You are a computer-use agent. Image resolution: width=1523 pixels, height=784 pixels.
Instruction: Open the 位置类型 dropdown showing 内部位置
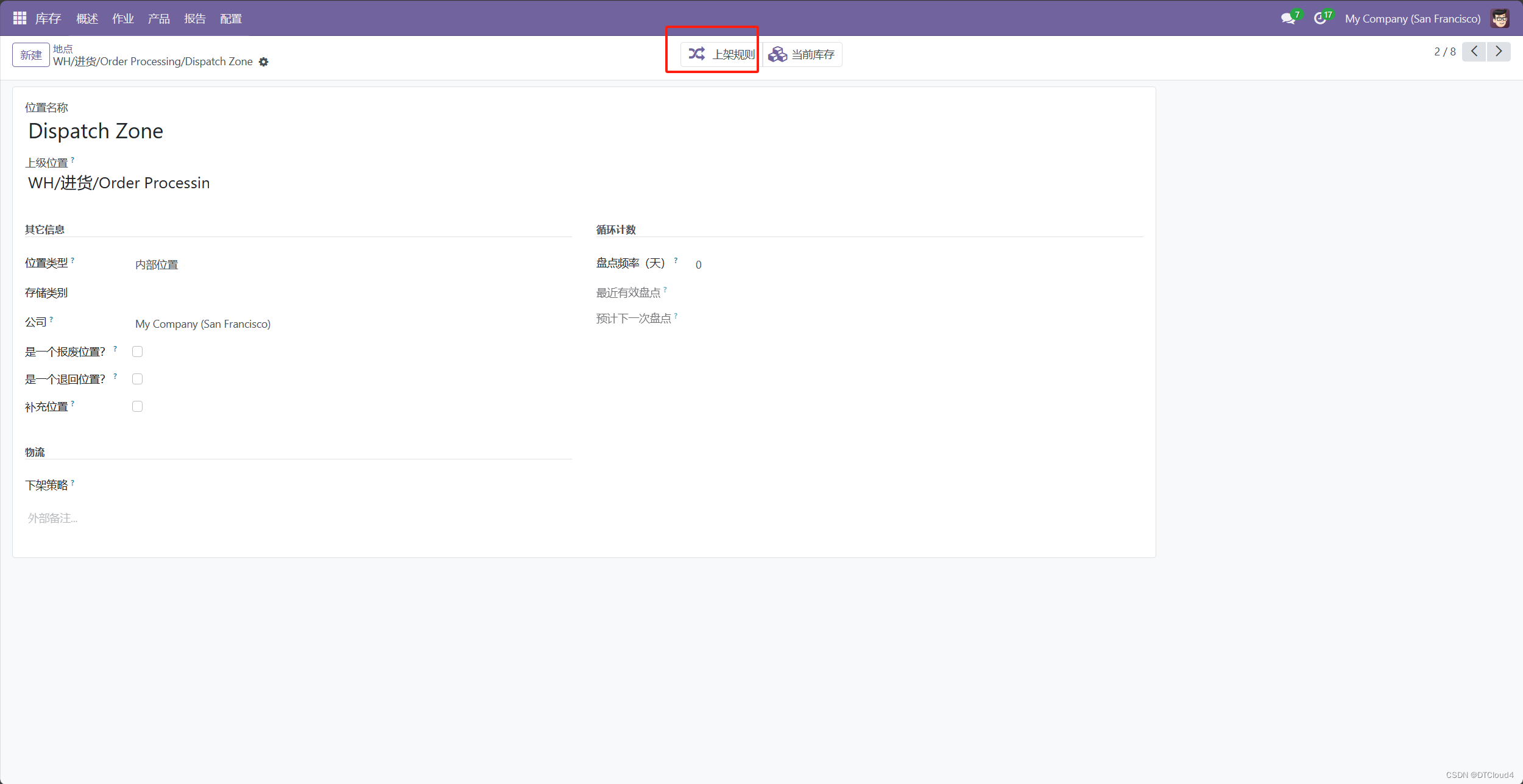157,264
